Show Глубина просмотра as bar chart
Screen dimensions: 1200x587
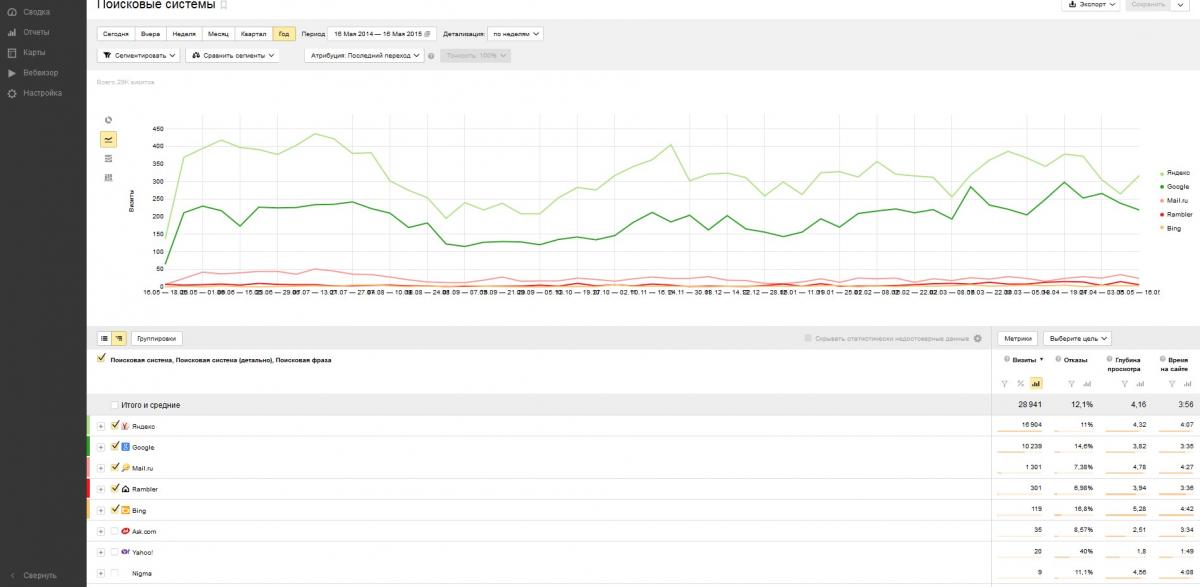click(x=1139, y=383)
